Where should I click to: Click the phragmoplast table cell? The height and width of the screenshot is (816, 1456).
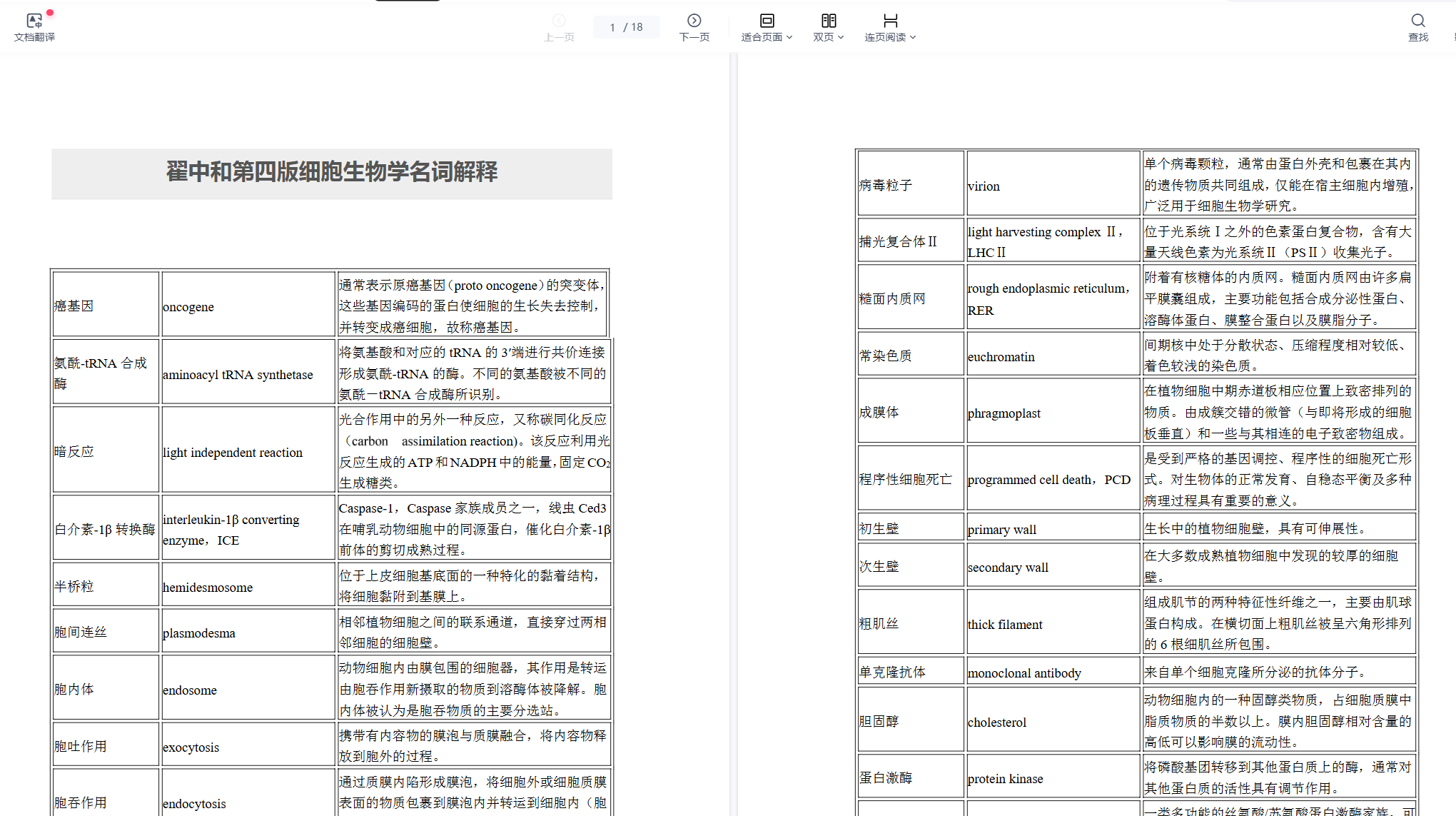click(x=1003, y=413)
